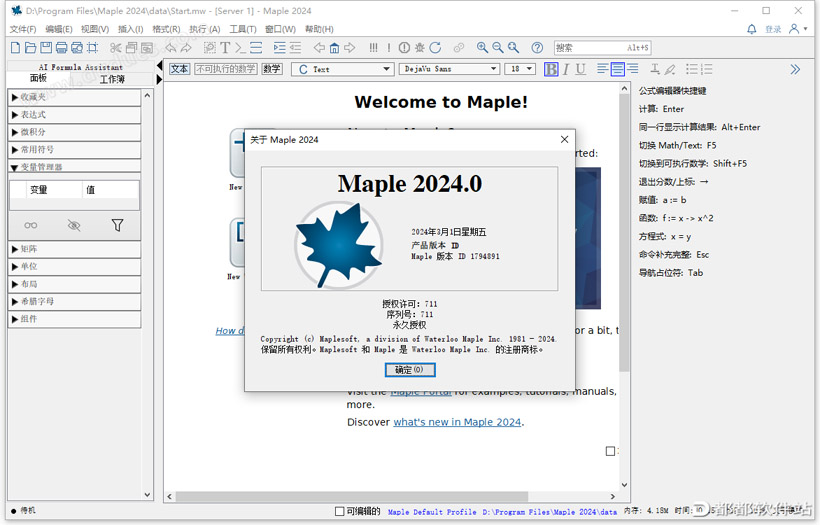Indent the section with the indent icon
Screen dimensions: 820x525
click(x=279, y=48)
